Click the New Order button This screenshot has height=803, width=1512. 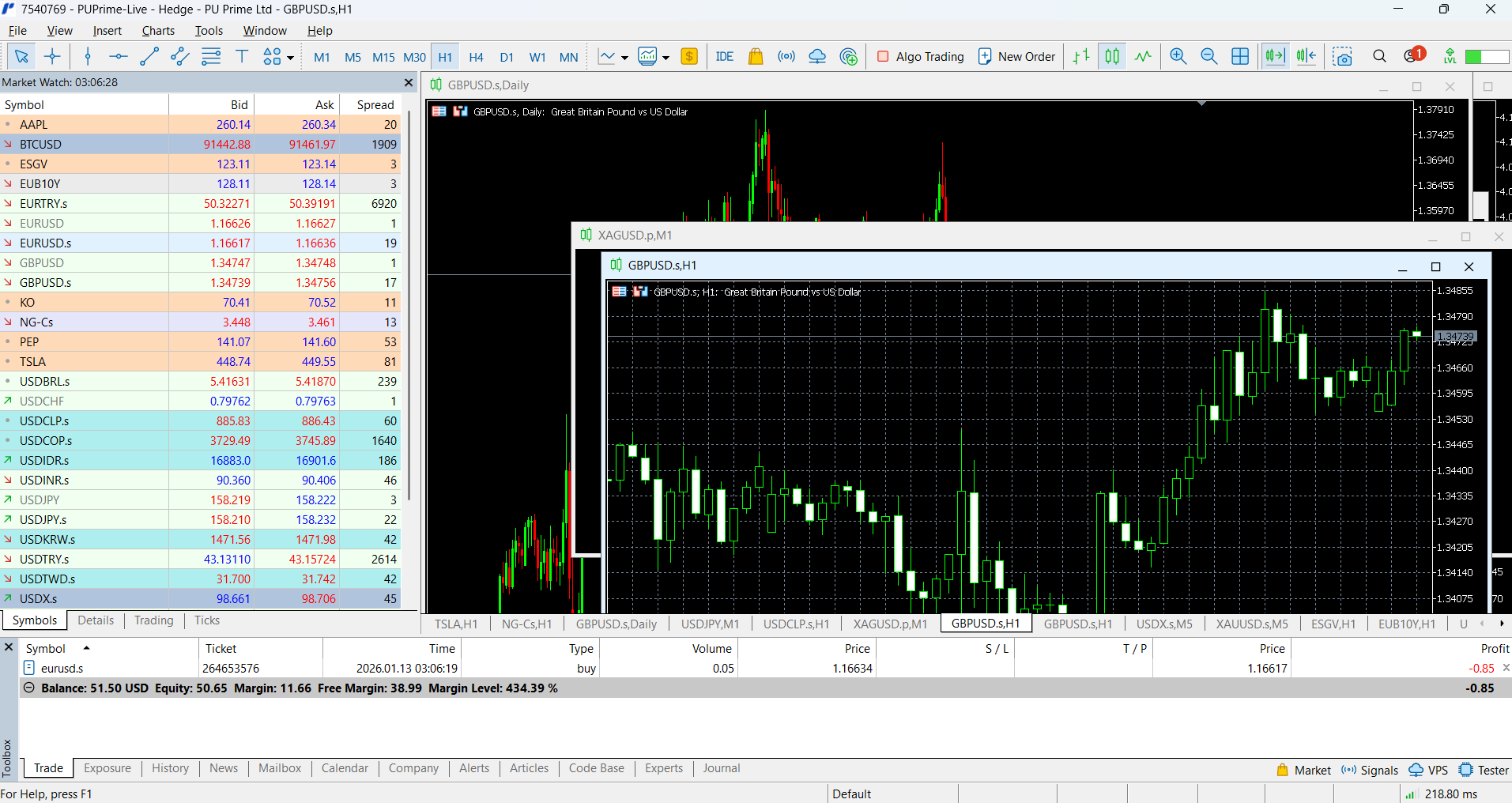[x=1016, y=56]
